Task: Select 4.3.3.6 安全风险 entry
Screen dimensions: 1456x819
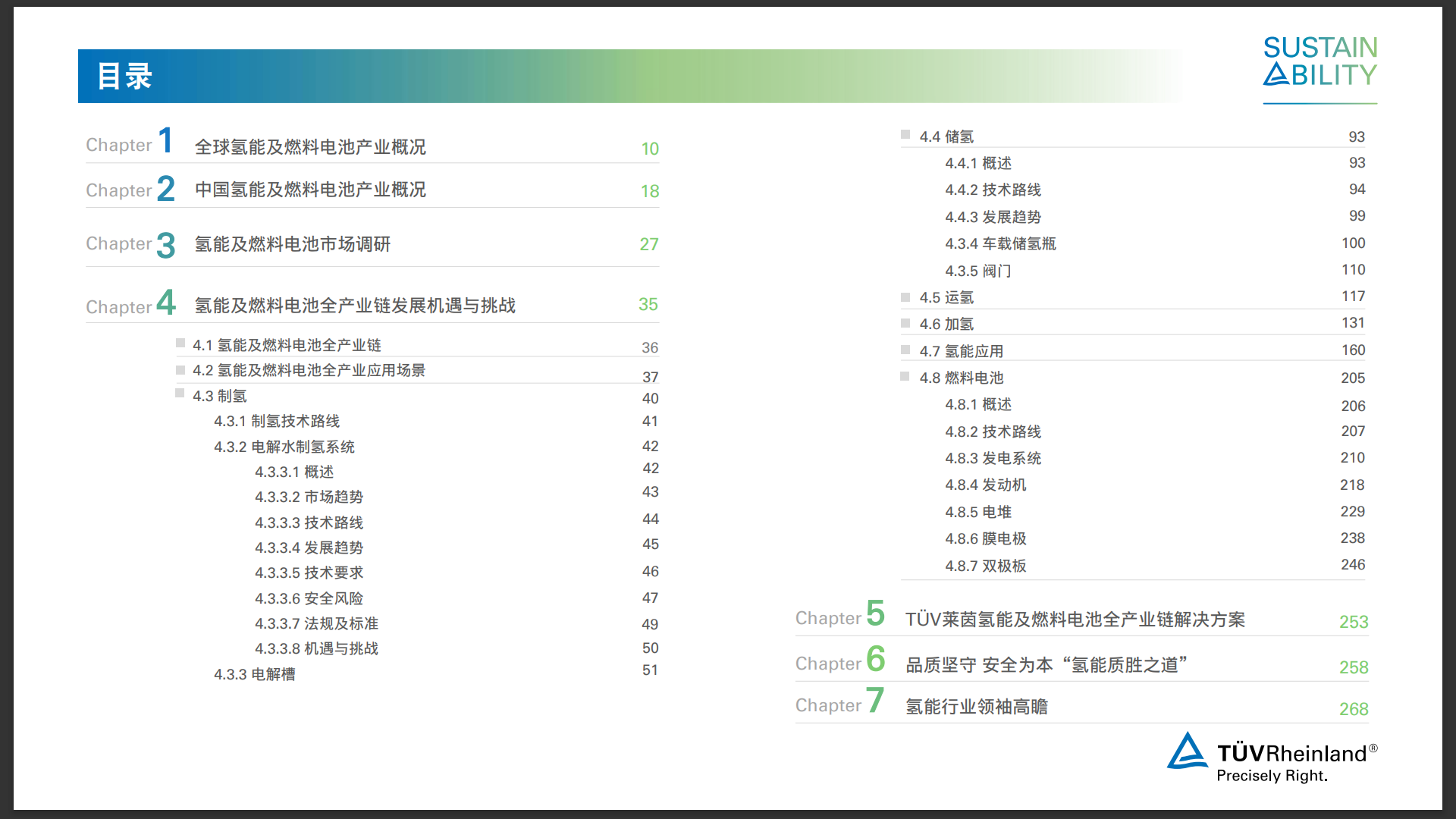Action: click(309, 598)
